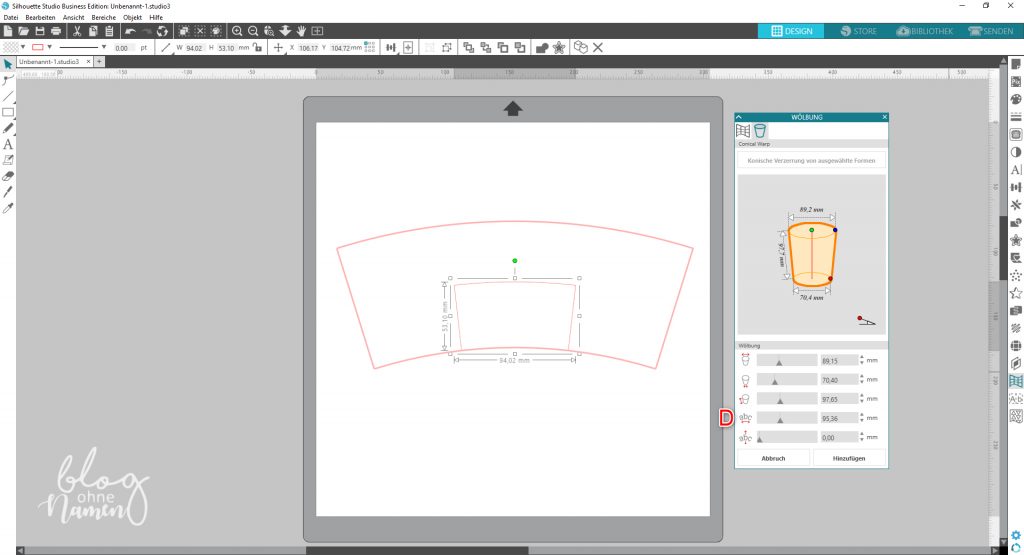Click the Cut scissors icon
This screenshot has height=555, width=1024.
point(78,32)
